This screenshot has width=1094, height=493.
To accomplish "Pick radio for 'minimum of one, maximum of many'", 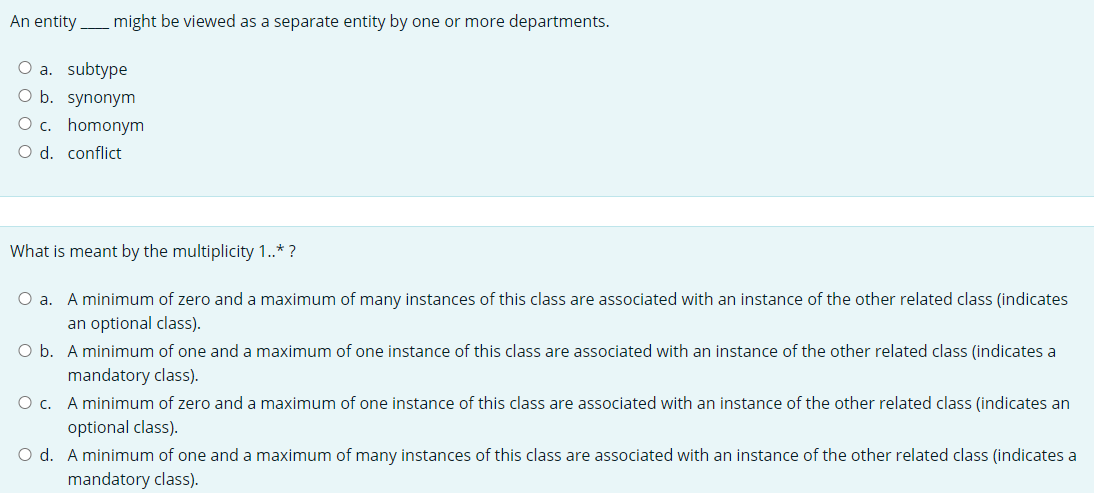I will pos(25,455).
